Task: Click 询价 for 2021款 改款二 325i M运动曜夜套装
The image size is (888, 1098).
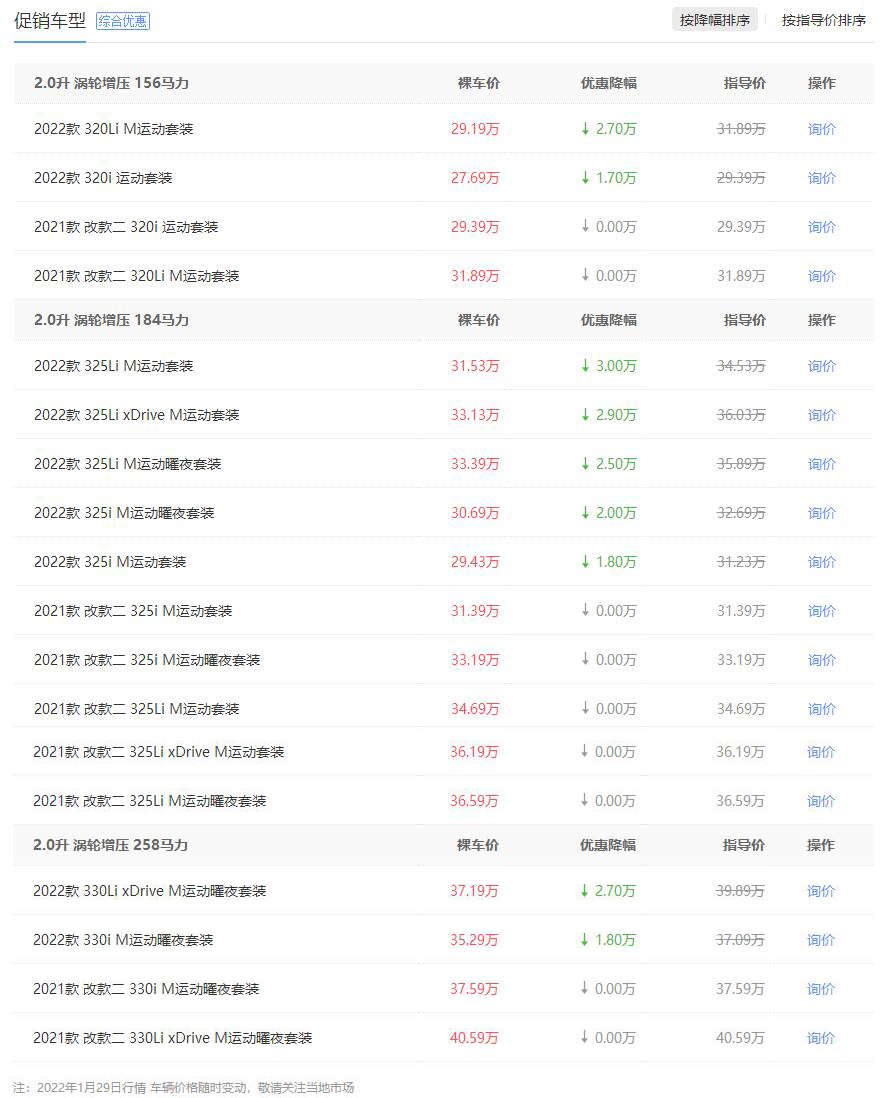Action: click(821, 660)
